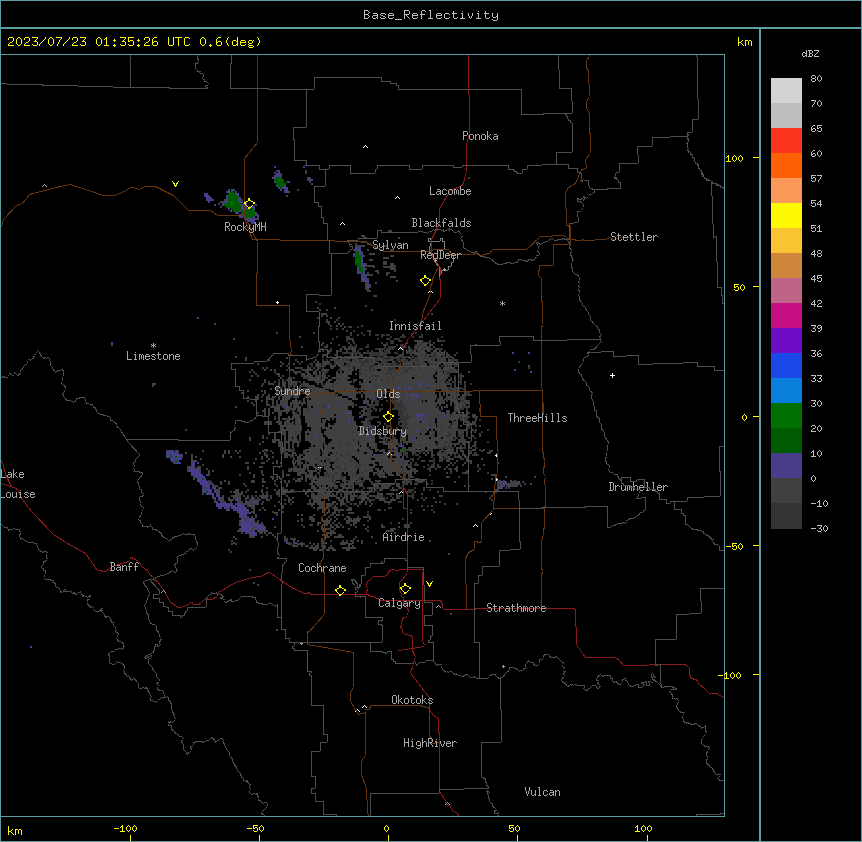Select the Okotoks label
Image resolution: width=862 pixels, height=842 pixels.
(412, 700)
